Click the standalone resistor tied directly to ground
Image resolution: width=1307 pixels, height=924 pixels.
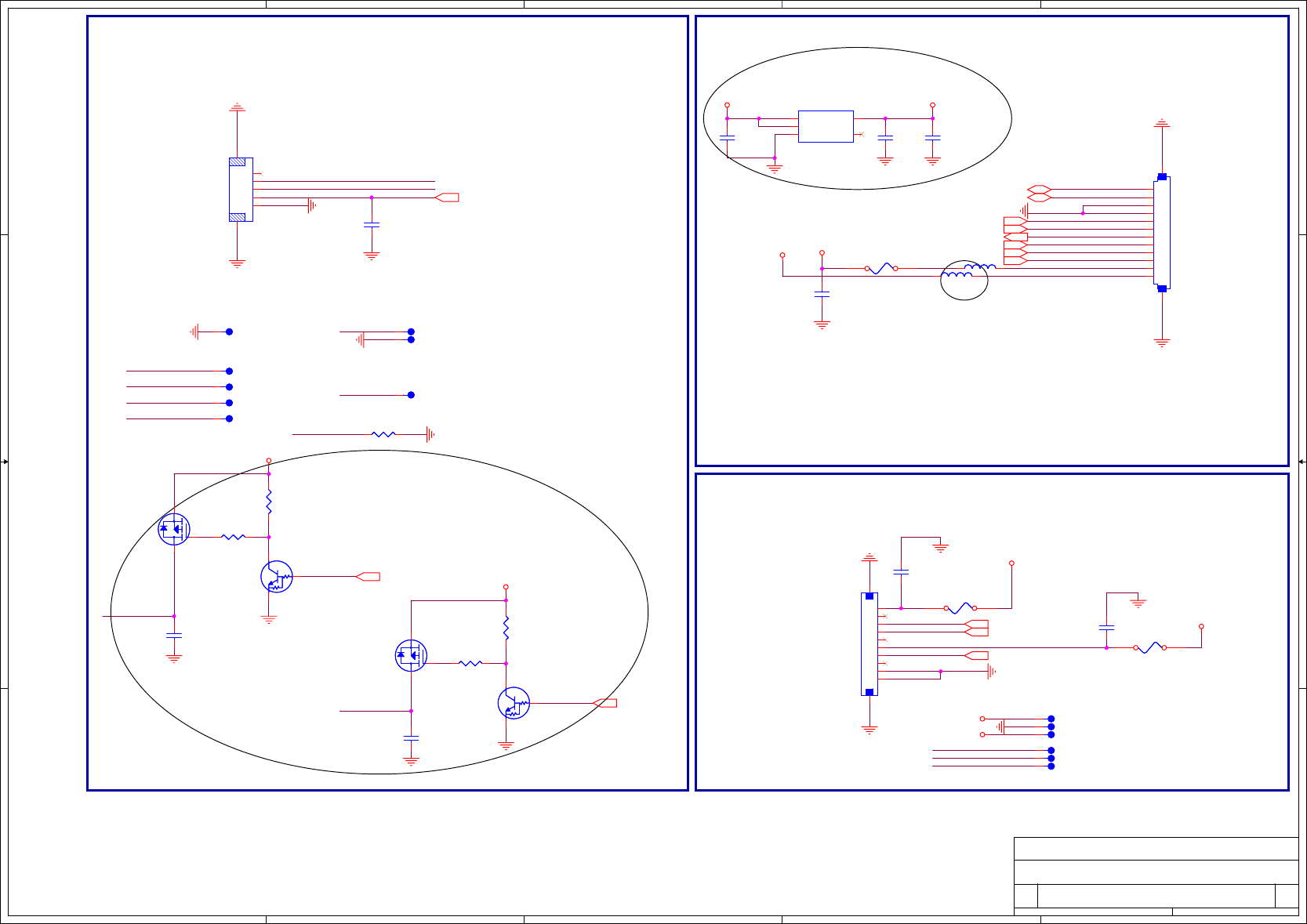coord(383,433)
